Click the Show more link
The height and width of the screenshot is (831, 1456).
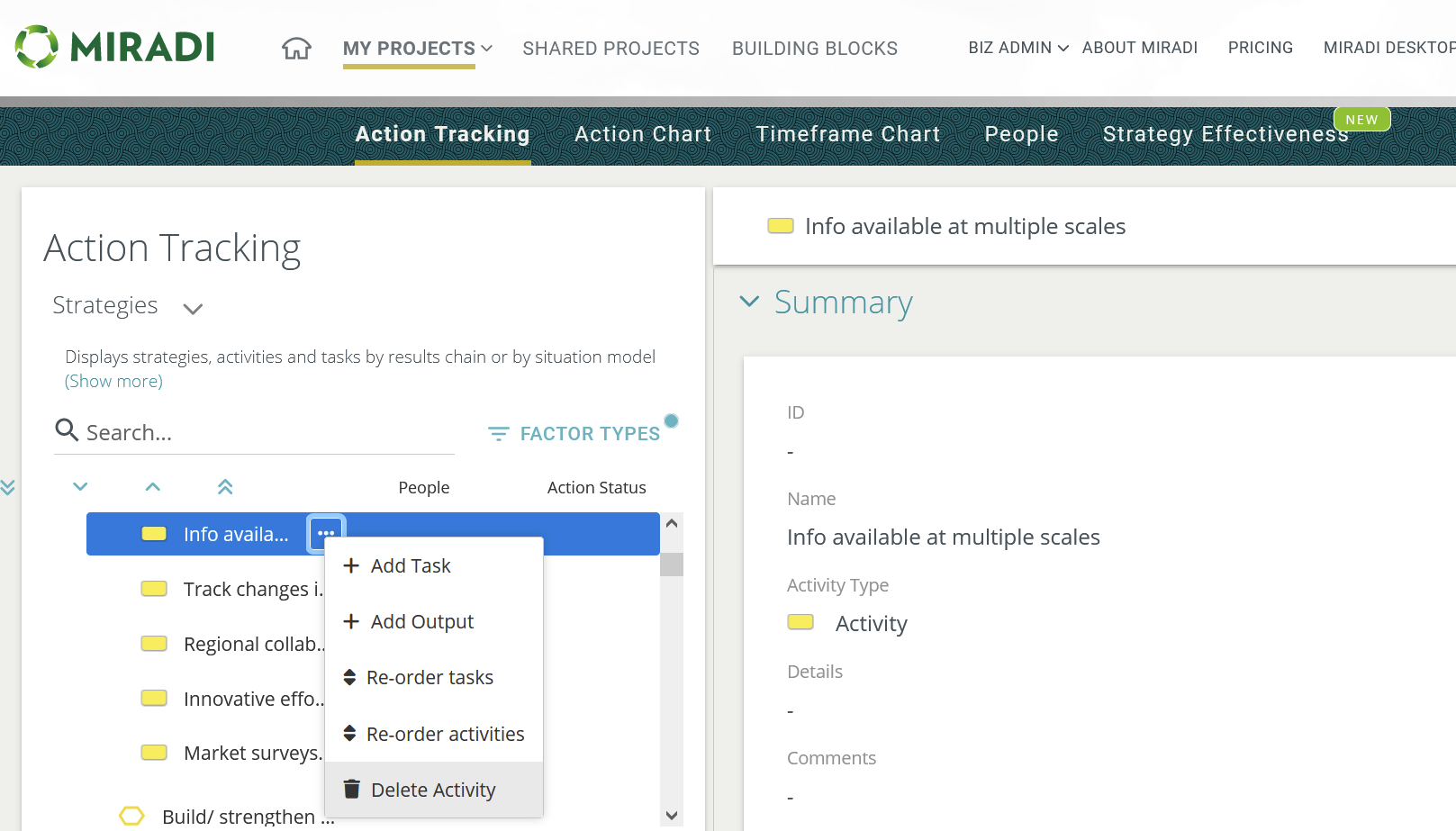point(113,381)
